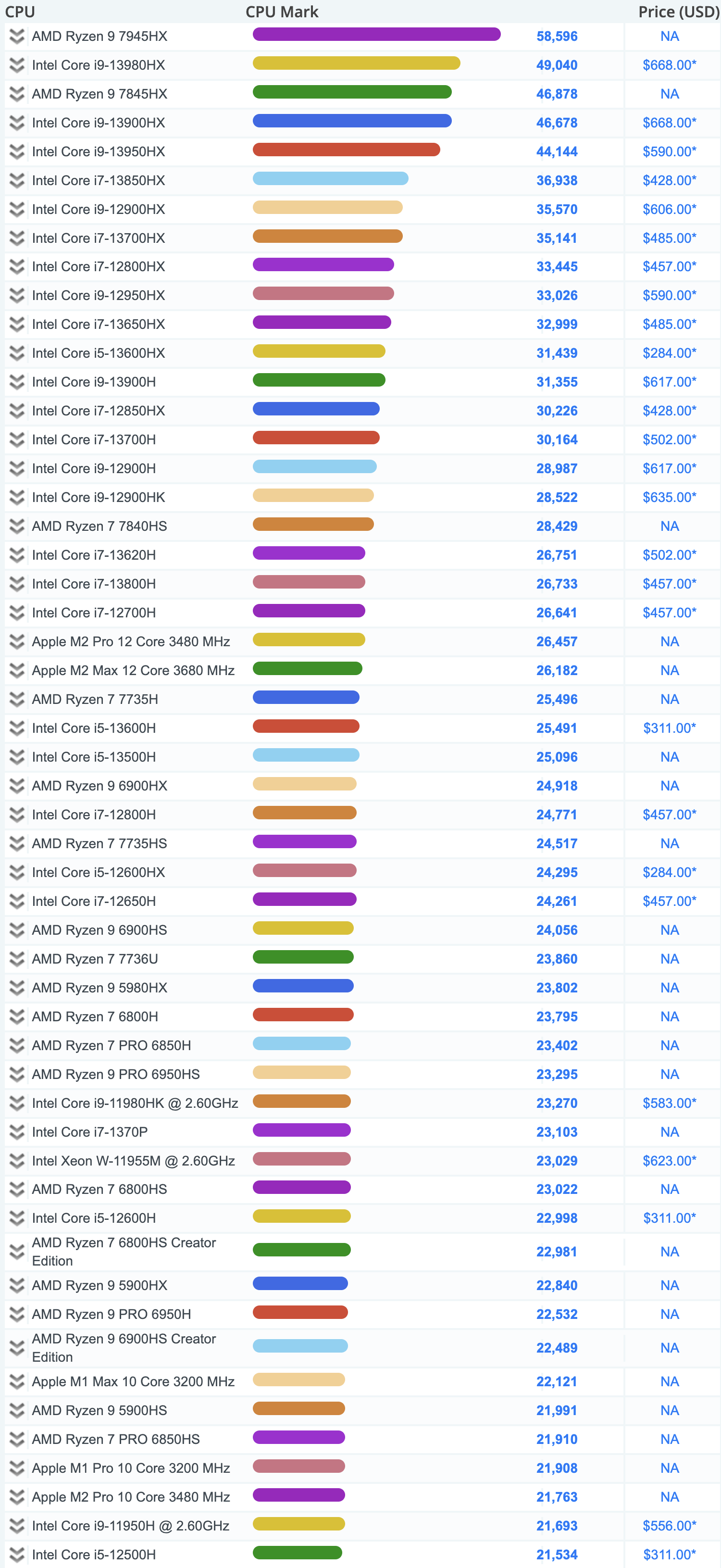Expand chevron beside Intel Core i9-12900HK
Viewport: 721px width, 1568px height.
tap(17, 498)
